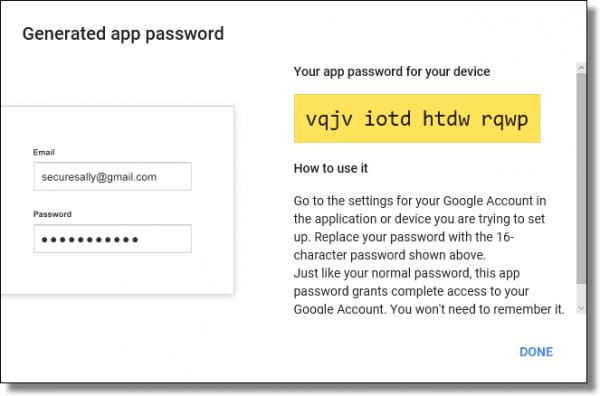Click the DONE button
600x396 pixels.
(x=536, y=352)
